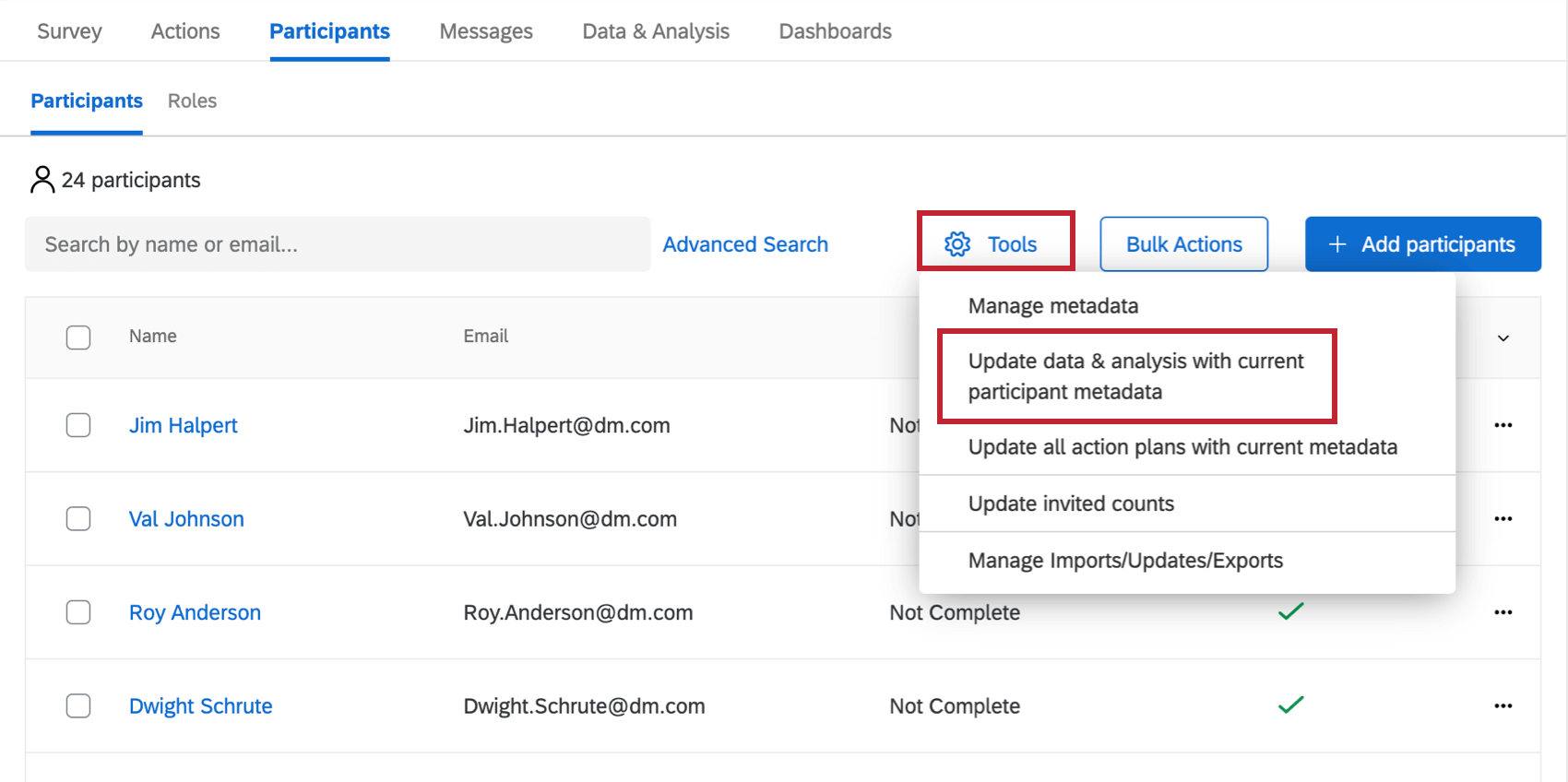
Task: Select Update invited counts menu option
Action: tap(1070, 504)
